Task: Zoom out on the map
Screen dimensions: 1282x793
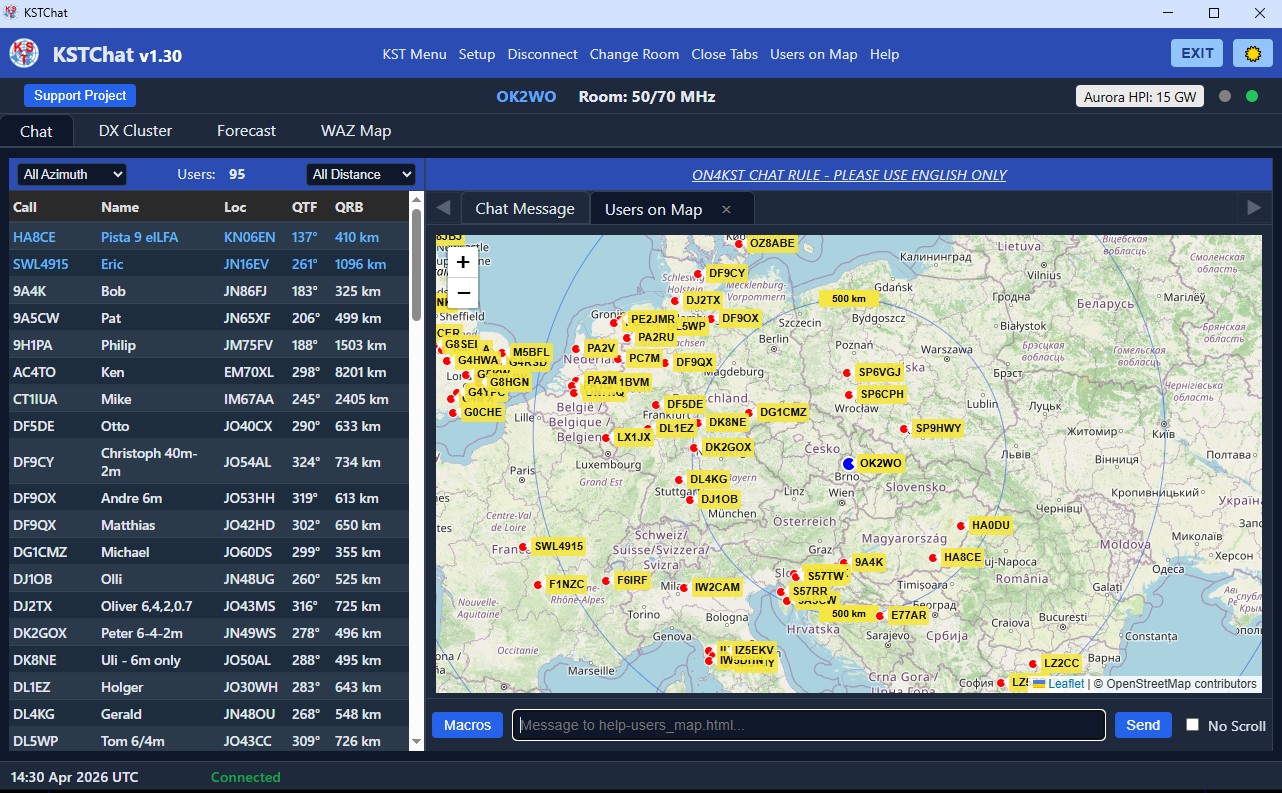Action: point(462,292)
